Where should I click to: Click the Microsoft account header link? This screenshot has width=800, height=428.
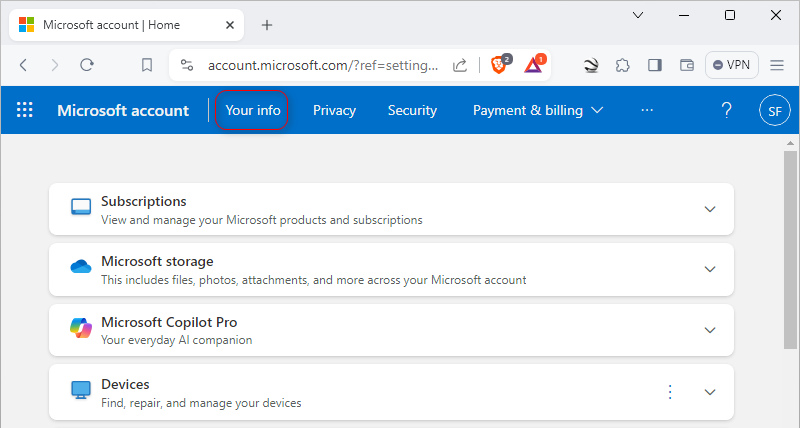tap(123, 111)
